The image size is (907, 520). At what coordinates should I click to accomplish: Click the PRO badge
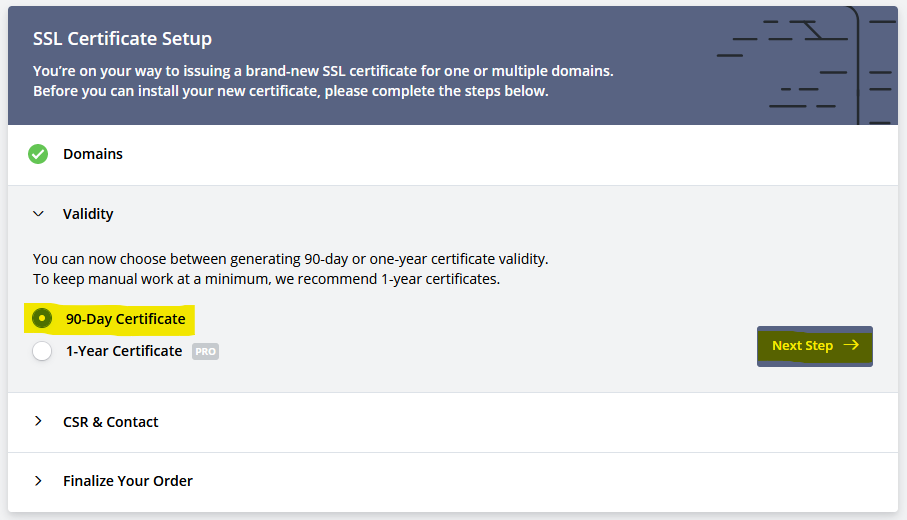[205, 352]
